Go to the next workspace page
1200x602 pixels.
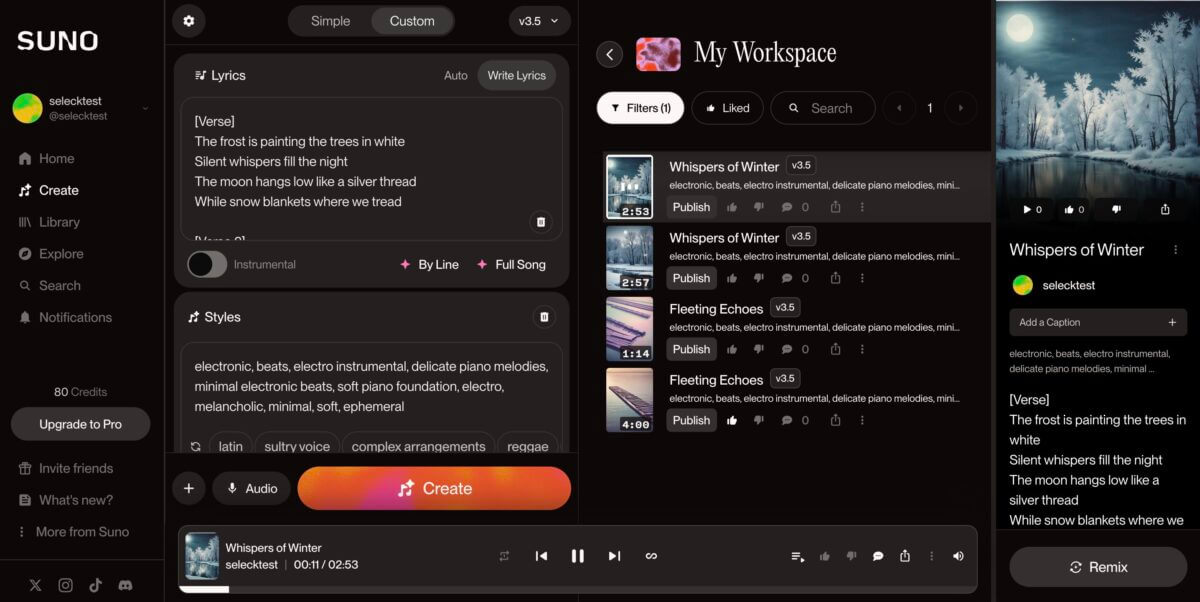961,108
